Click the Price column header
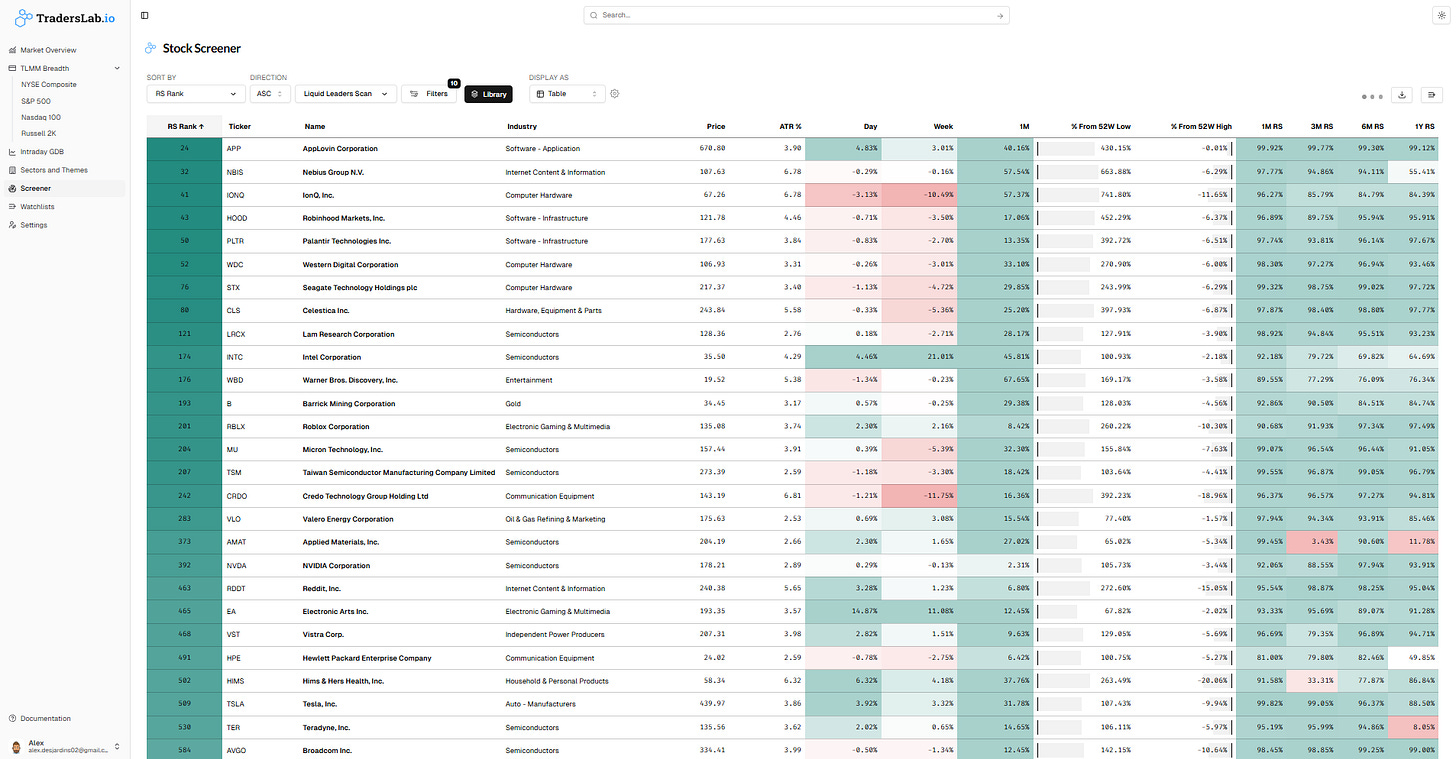The height and width of the screenshot is (759, 1456). coord(716,127)
